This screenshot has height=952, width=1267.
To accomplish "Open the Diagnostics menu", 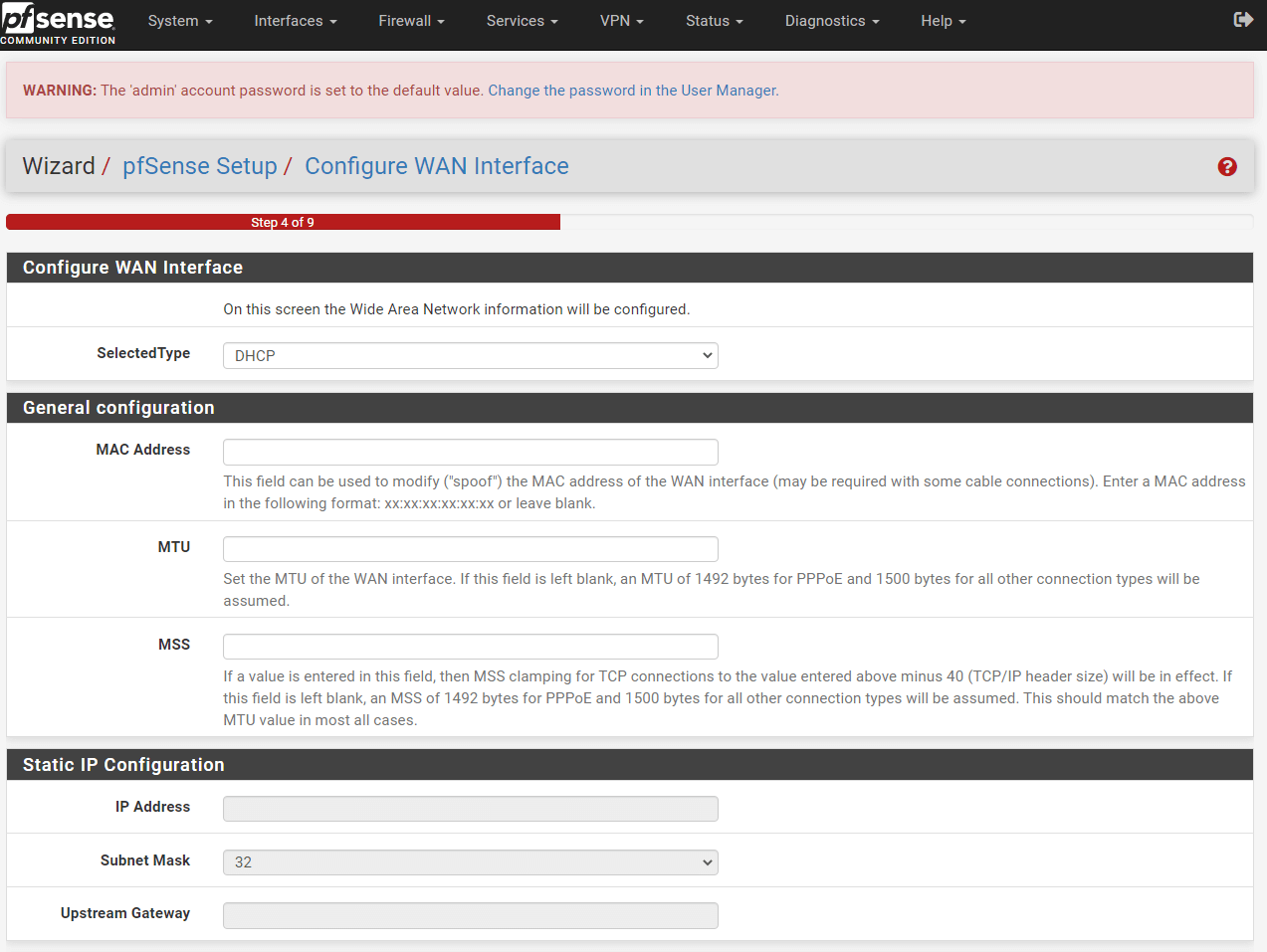I will pyautogui.click(x=832, y=21).
